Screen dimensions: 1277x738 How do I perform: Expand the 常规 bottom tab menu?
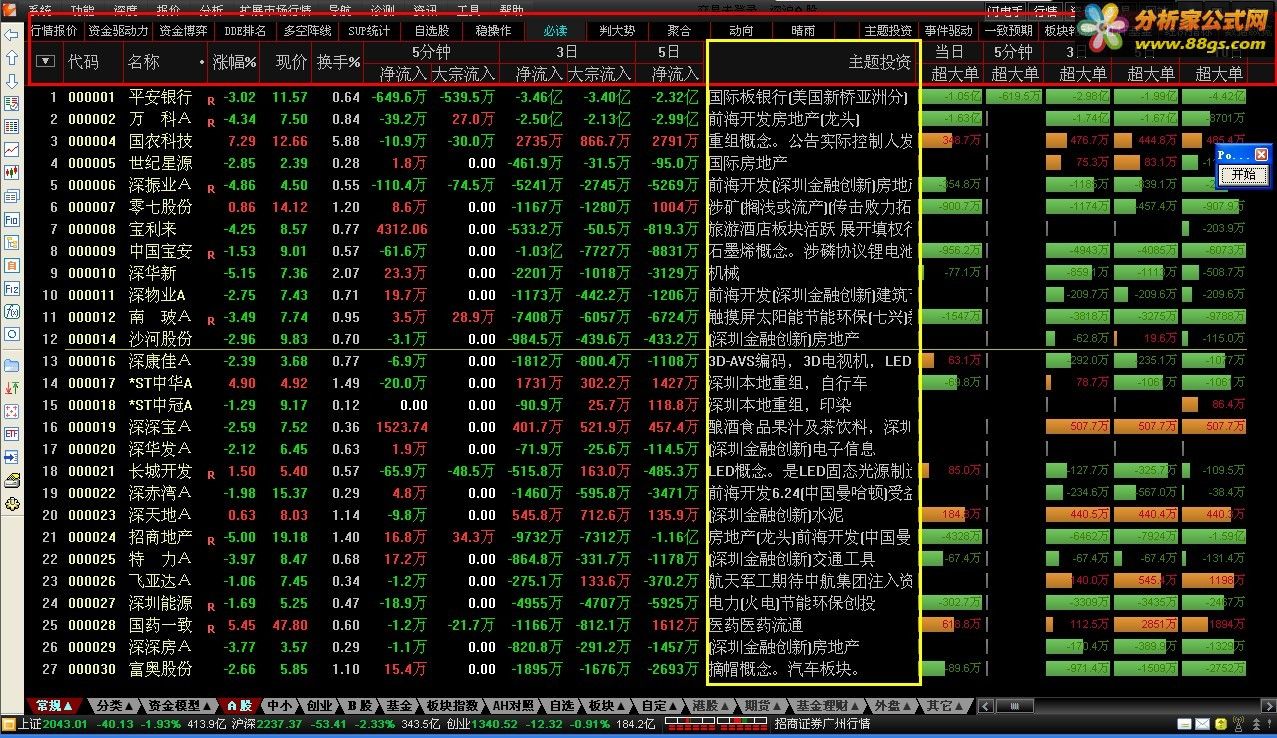tap(56, 706)
